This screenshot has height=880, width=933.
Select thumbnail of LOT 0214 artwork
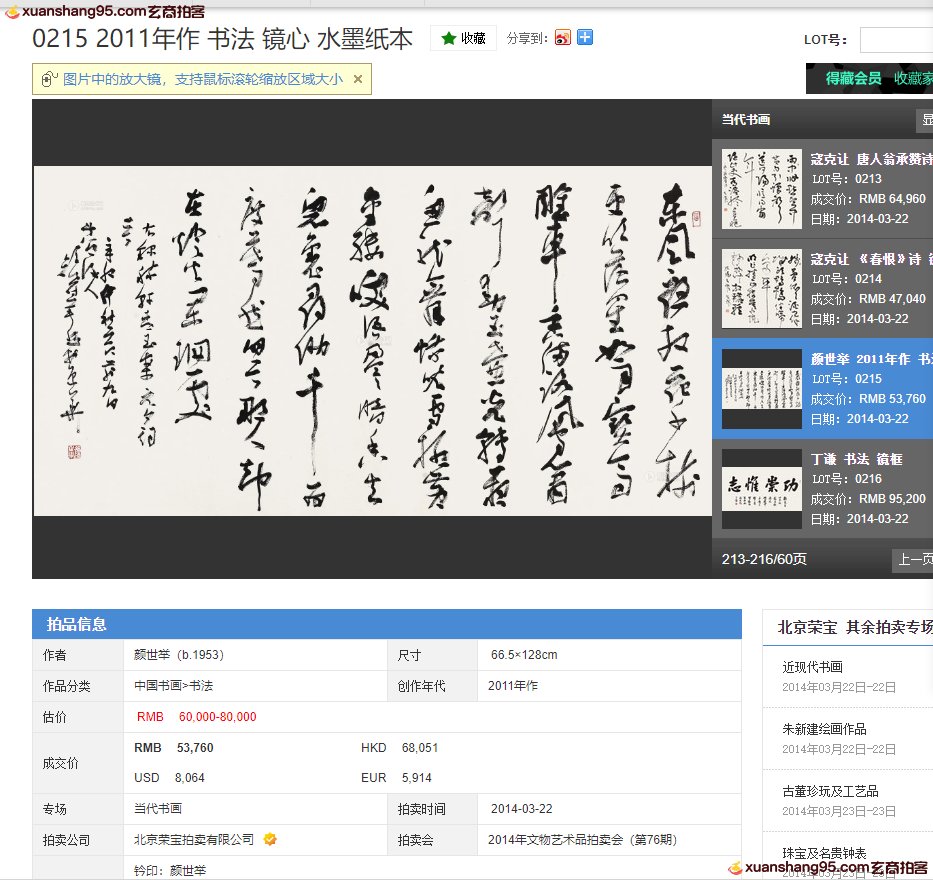[x=762, y=289]
